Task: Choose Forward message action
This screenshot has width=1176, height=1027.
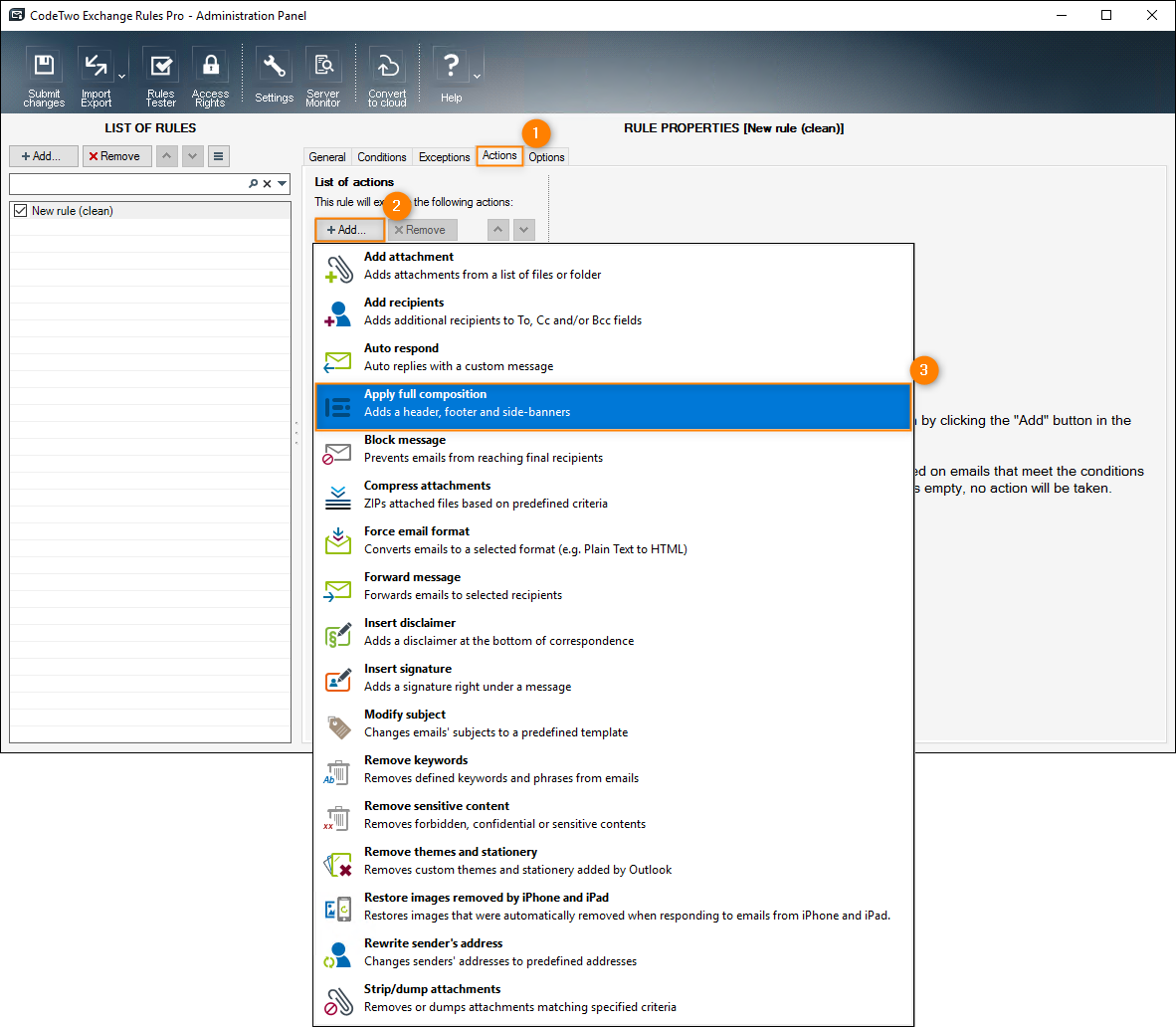Action: click(613, 586)
